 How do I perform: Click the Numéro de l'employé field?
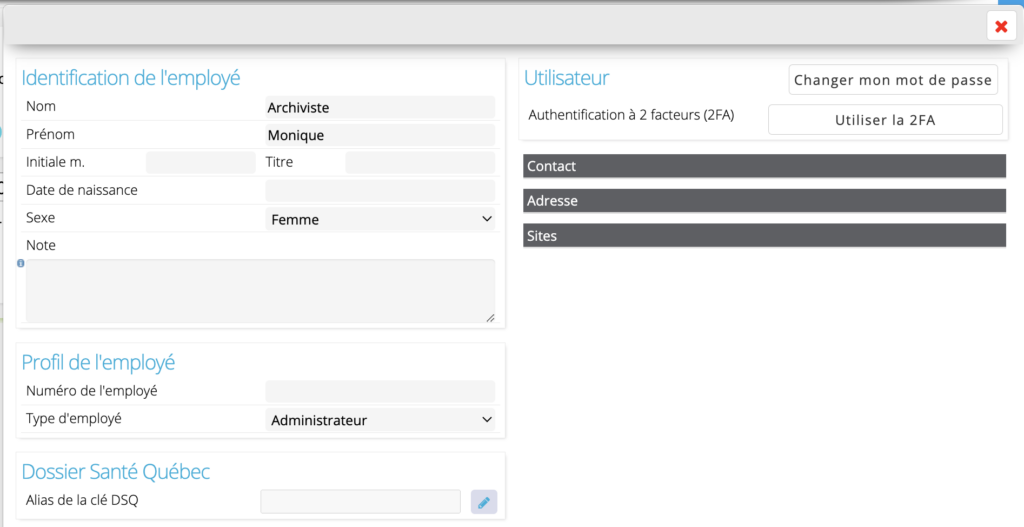(x=380, y=391)
